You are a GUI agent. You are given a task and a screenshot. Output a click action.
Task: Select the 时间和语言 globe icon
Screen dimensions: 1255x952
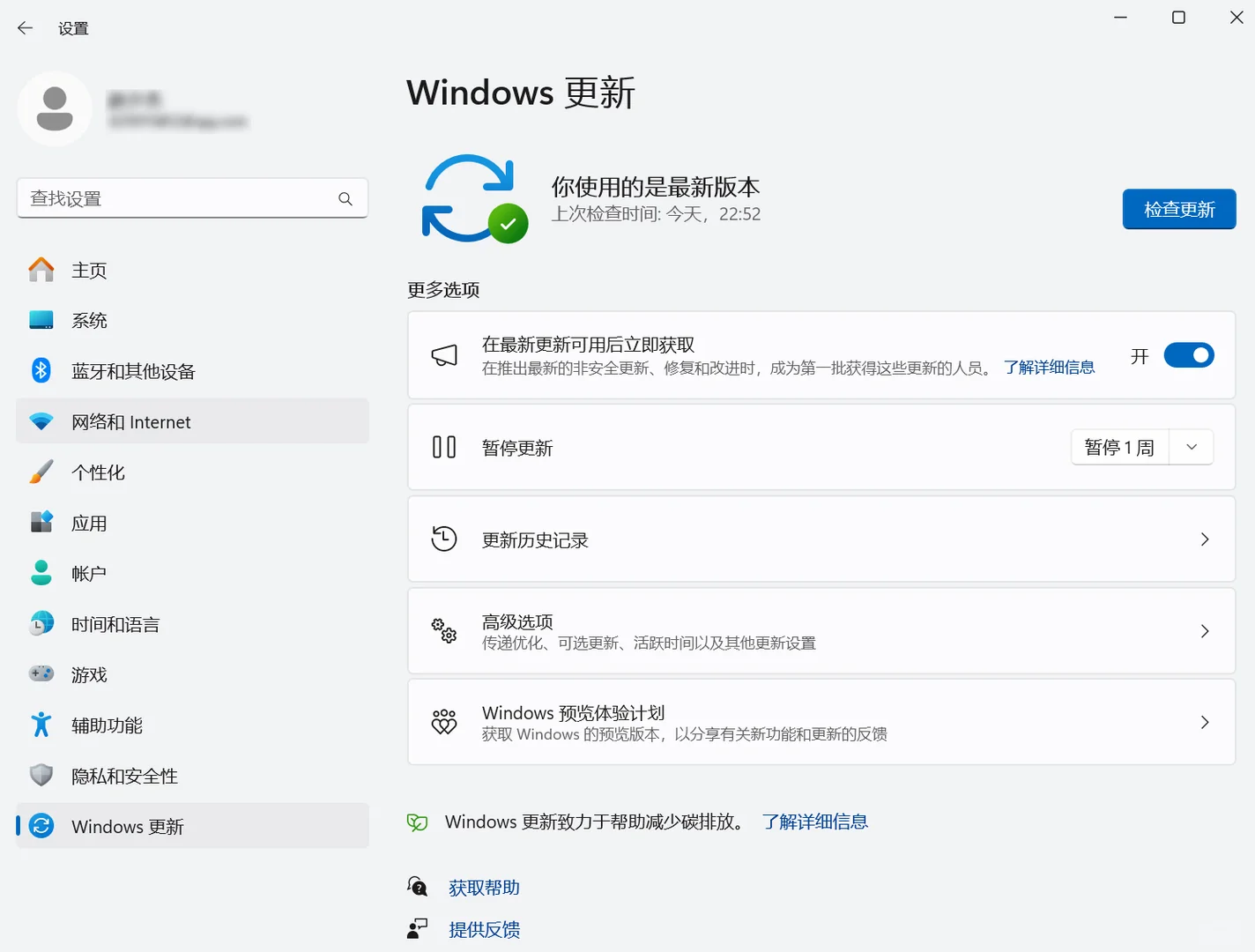(x=41, y=623)
